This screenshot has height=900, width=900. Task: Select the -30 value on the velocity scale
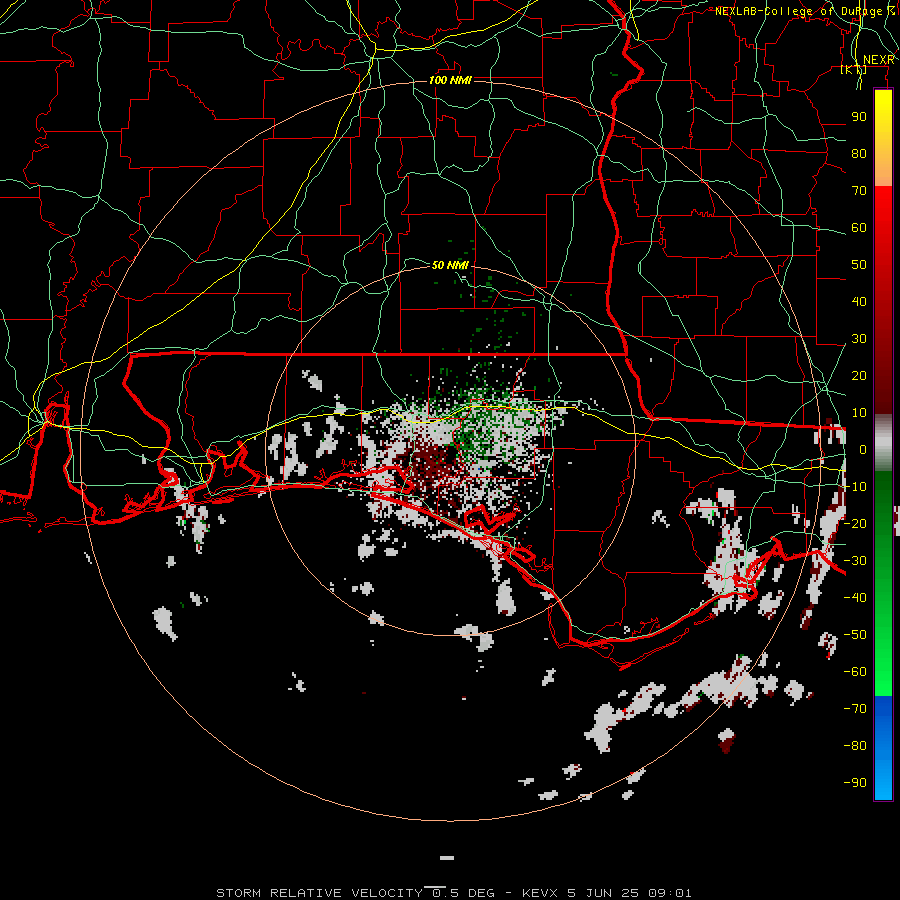(855, 561)
